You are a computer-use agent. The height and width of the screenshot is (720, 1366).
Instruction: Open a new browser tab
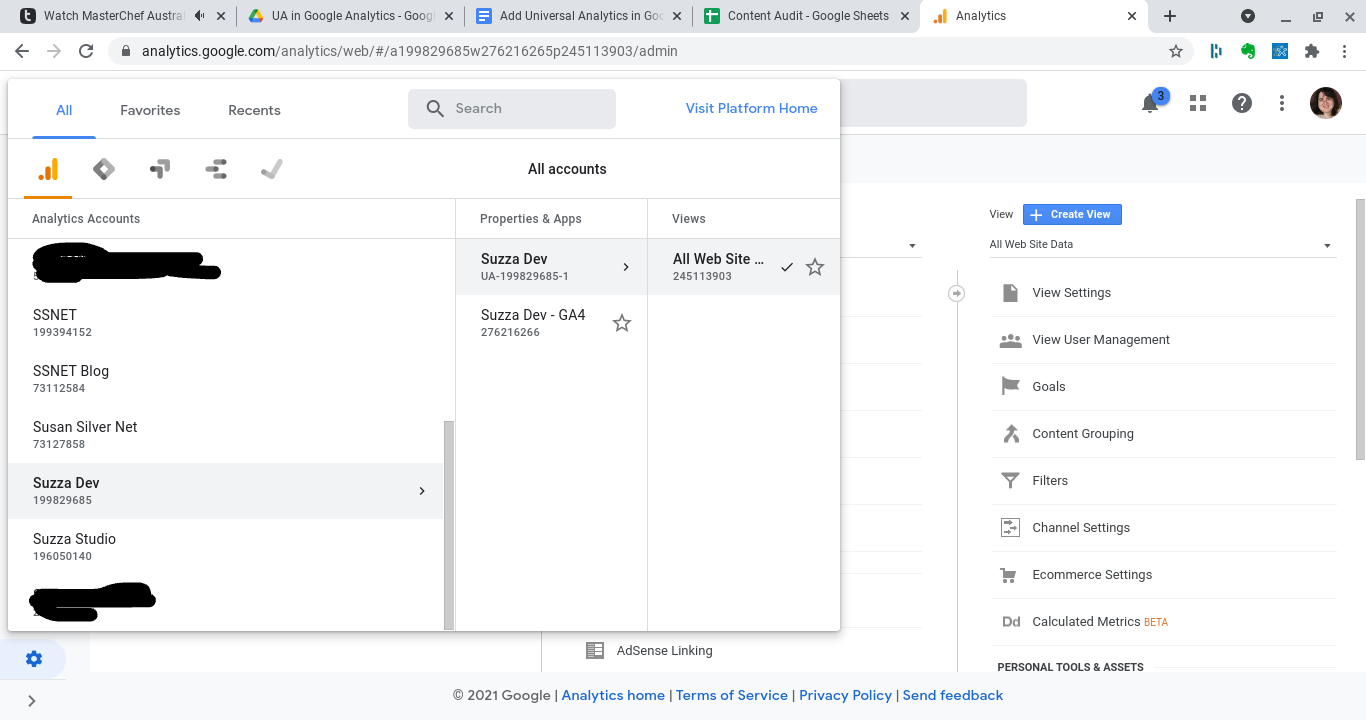pyautogui.click(x=1170, y=16)
